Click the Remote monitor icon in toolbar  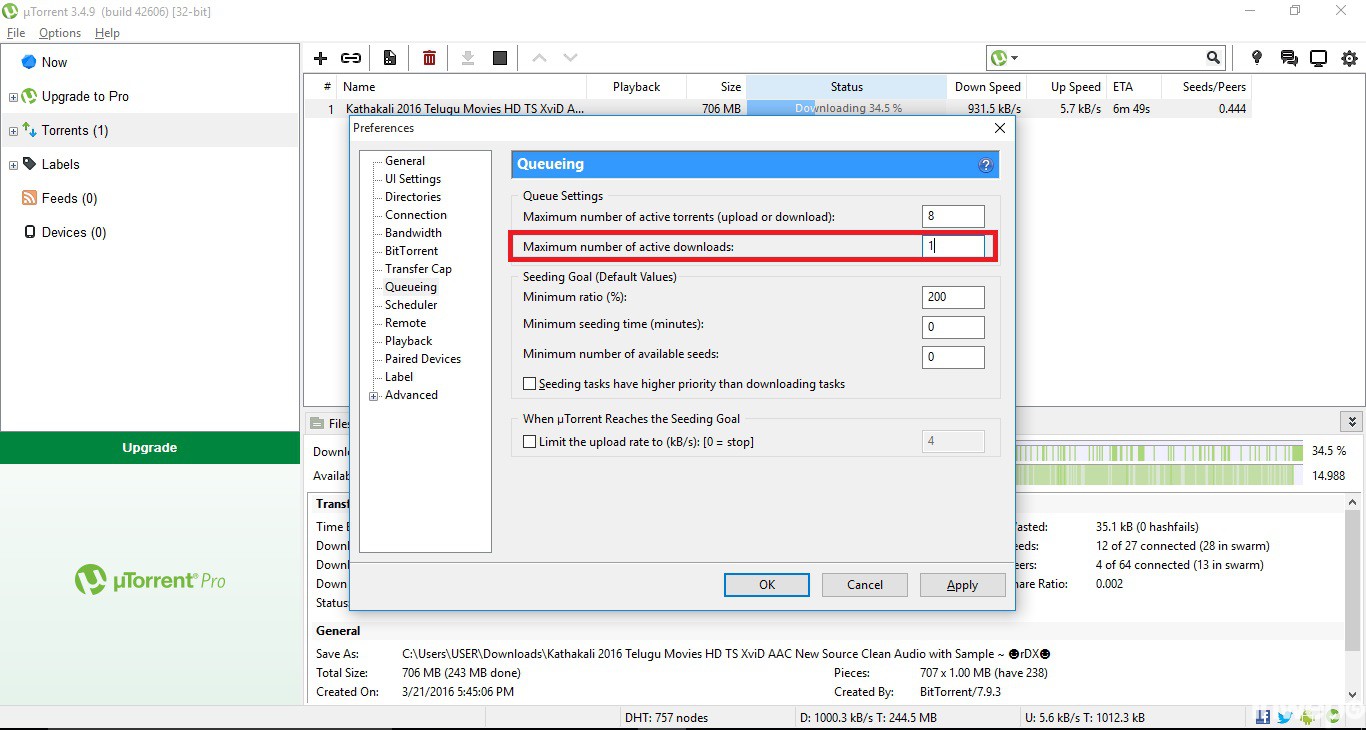pos(1319,58)
